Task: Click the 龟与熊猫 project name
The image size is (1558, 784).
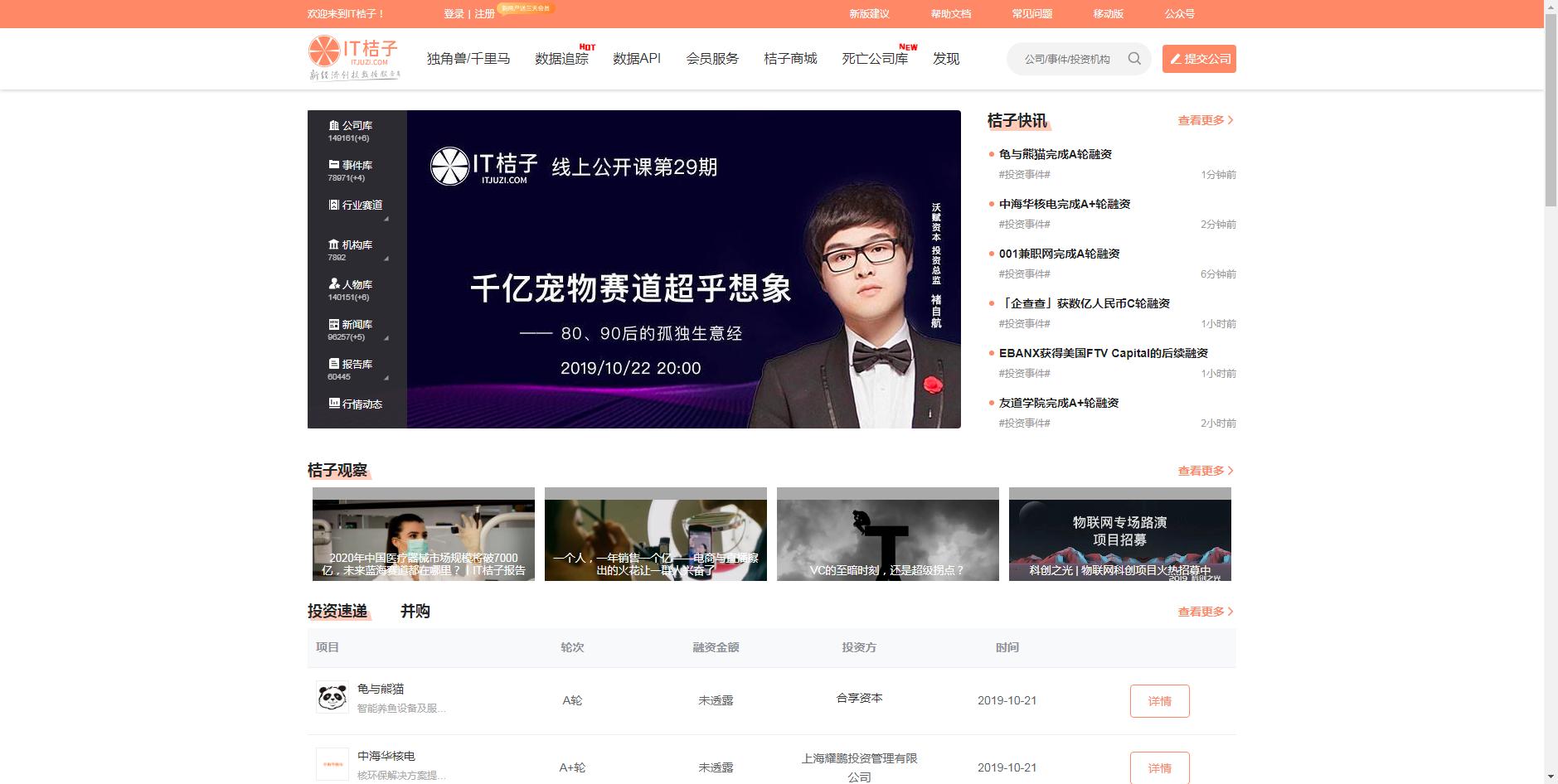Action: [x=381, y=689]
